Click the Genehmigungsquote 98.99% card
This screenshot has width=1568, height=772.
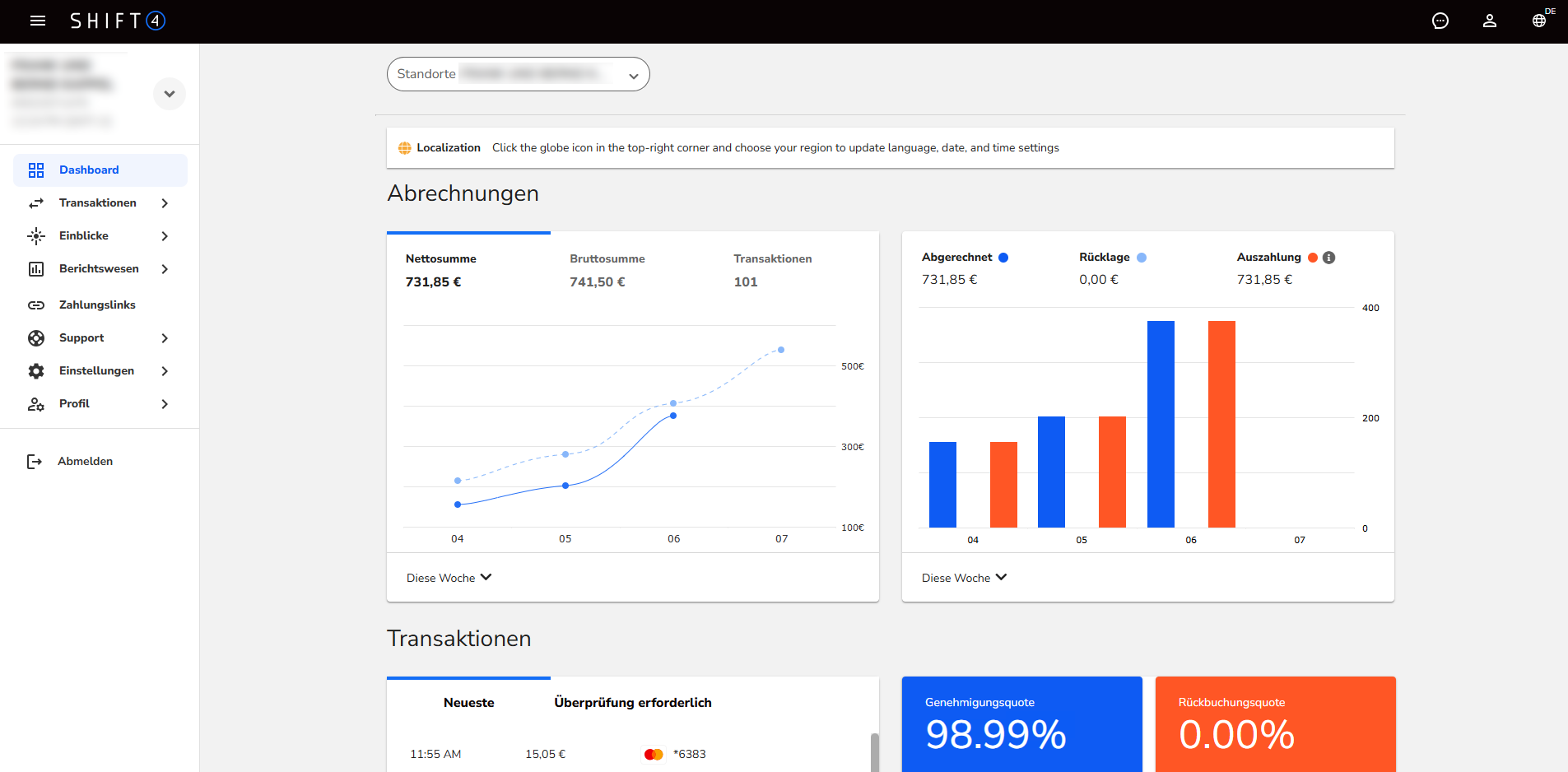1022,724
